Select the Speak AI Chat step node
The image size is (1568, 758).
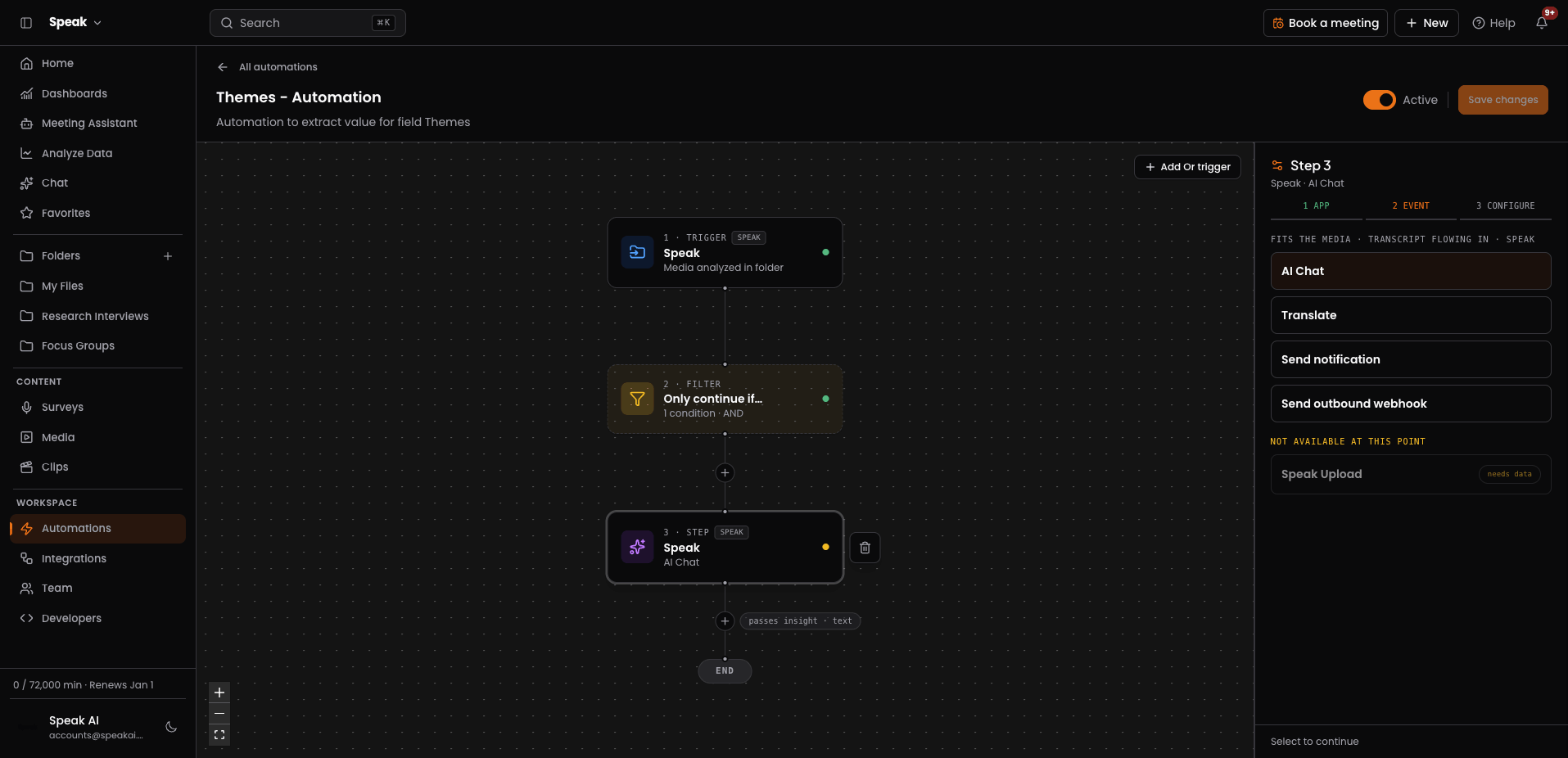point(725,547)
